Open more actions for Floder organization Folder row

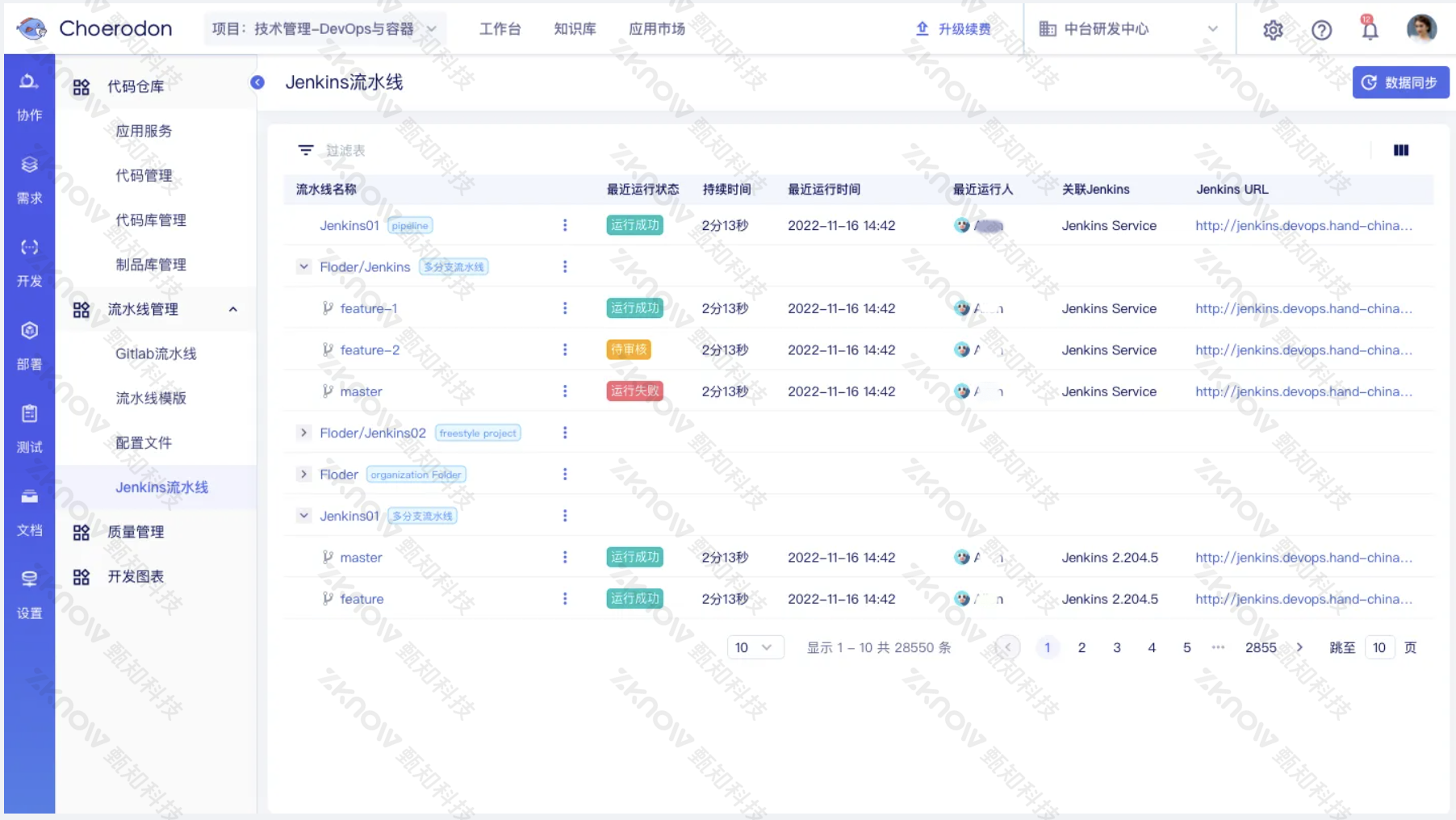[565, 474]
